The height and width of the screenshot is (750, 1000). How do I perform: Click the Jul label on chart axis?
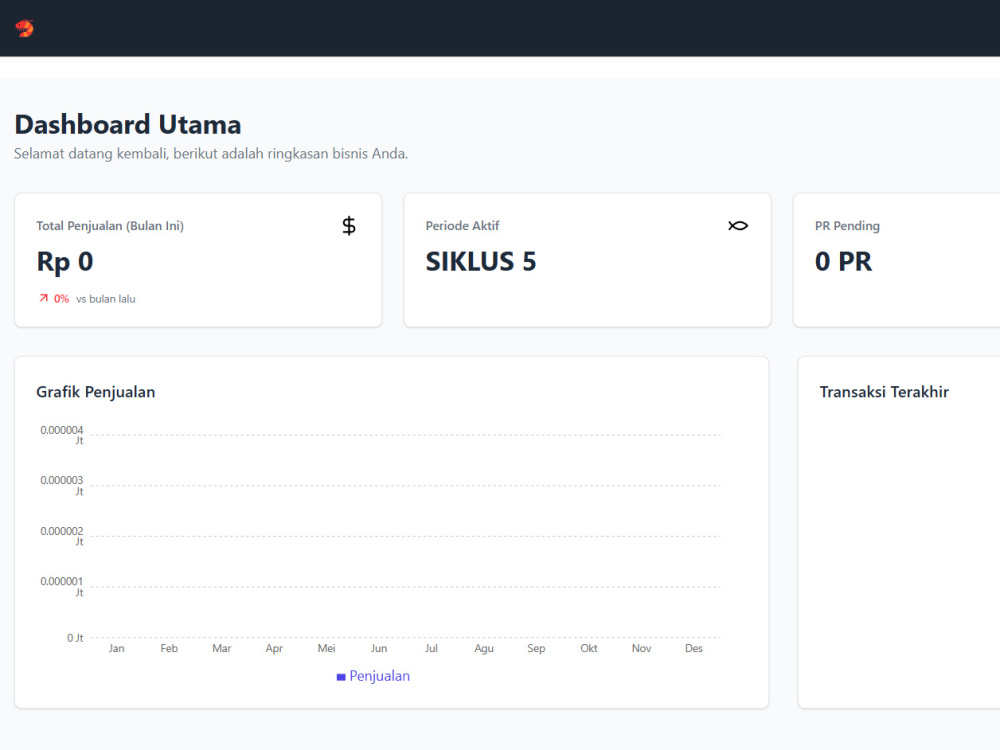point(431,648)
